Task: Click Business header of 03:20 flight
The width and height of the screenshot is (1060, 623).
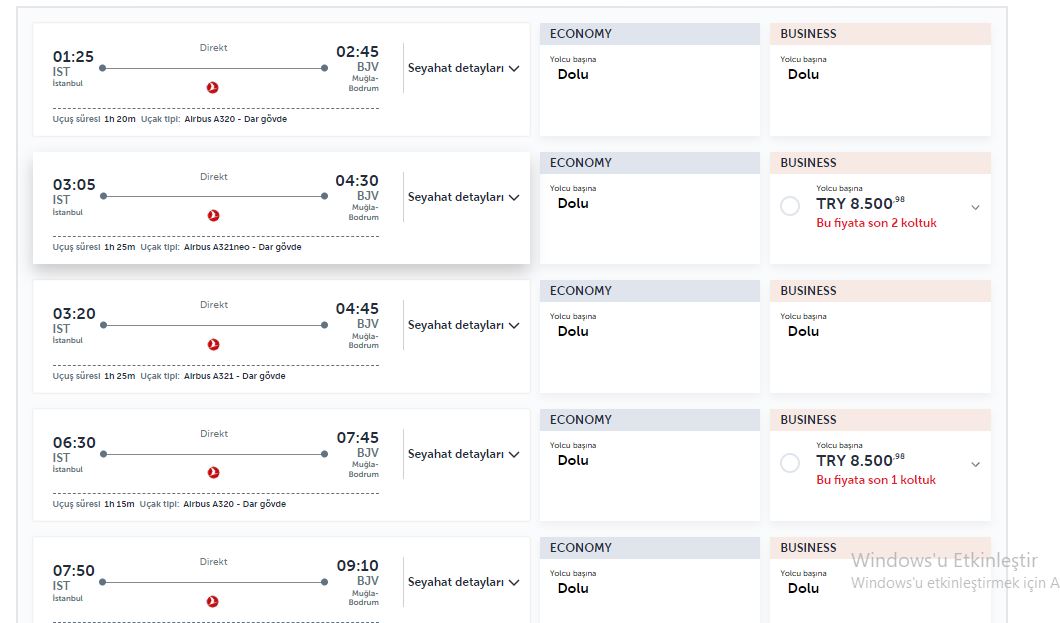Action: (879, 291)
